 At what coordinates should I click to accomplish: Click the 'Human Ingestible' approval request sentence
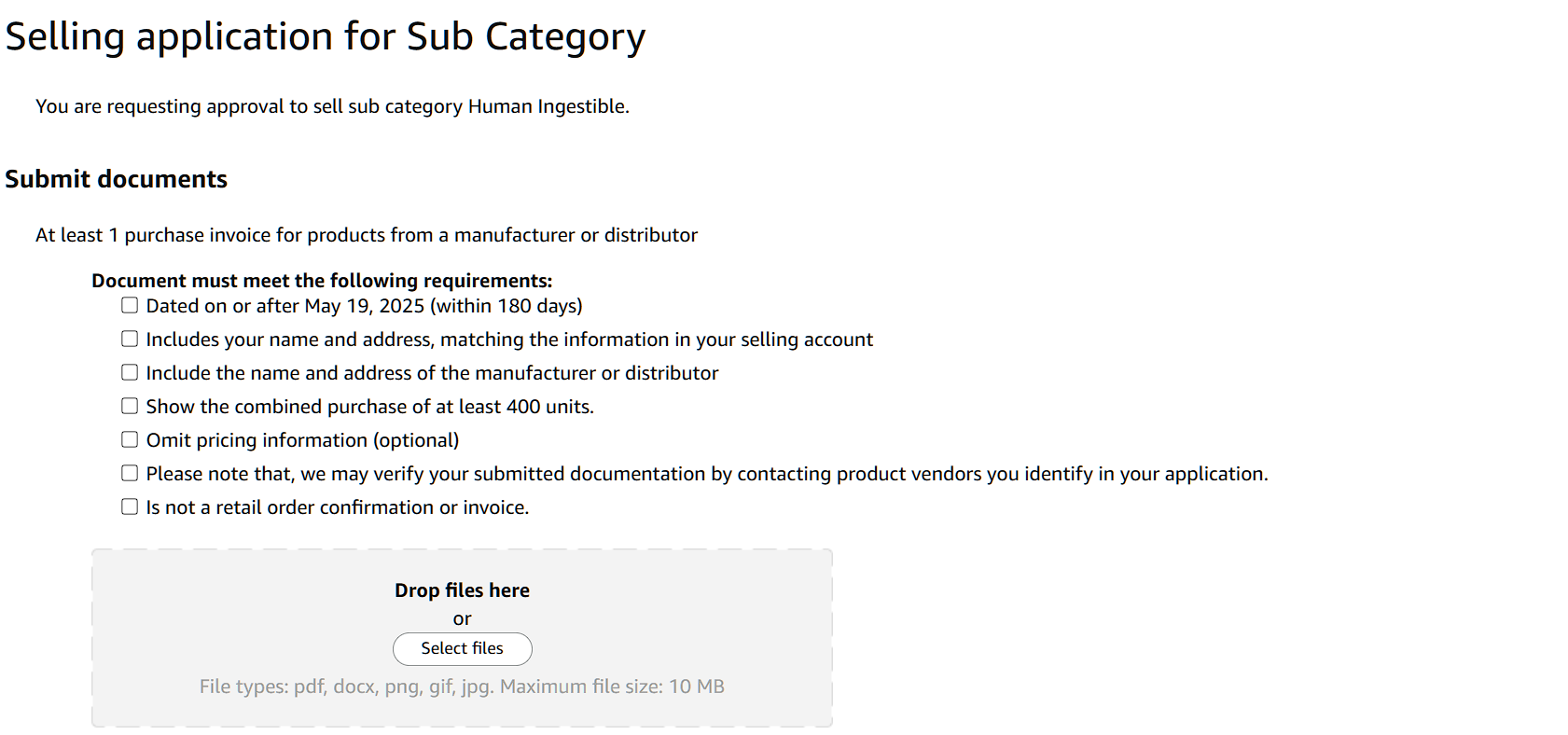tap(332, 106)
